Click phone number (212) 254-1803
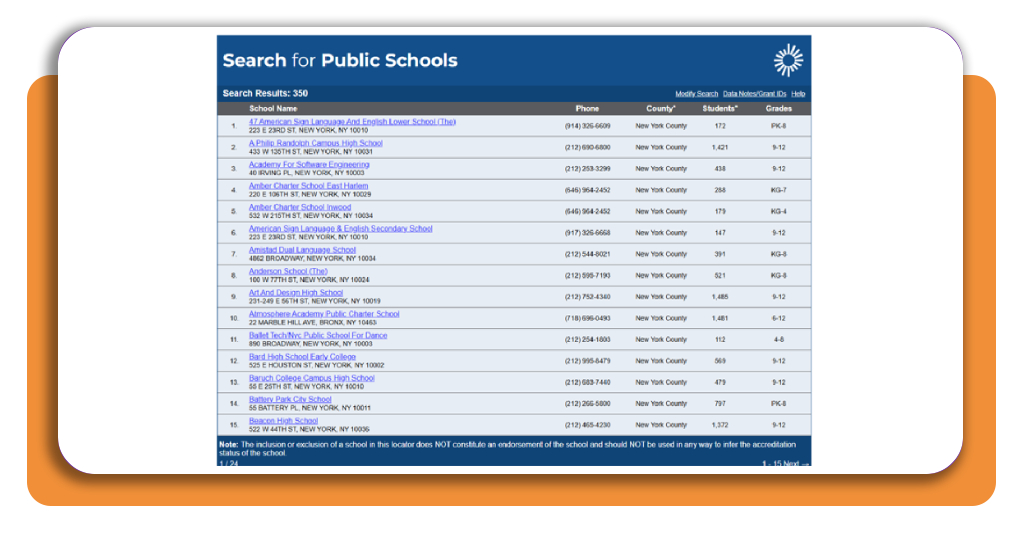This screenshot has width=1024, height=536. pos(588,339)
